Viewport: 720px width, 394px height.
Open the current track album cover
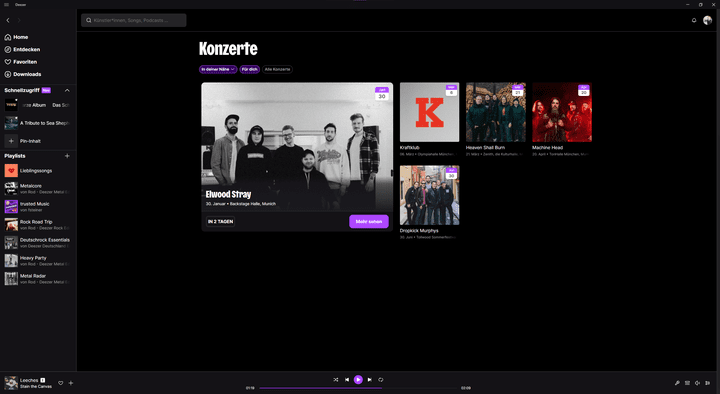(x=11, y=383)
